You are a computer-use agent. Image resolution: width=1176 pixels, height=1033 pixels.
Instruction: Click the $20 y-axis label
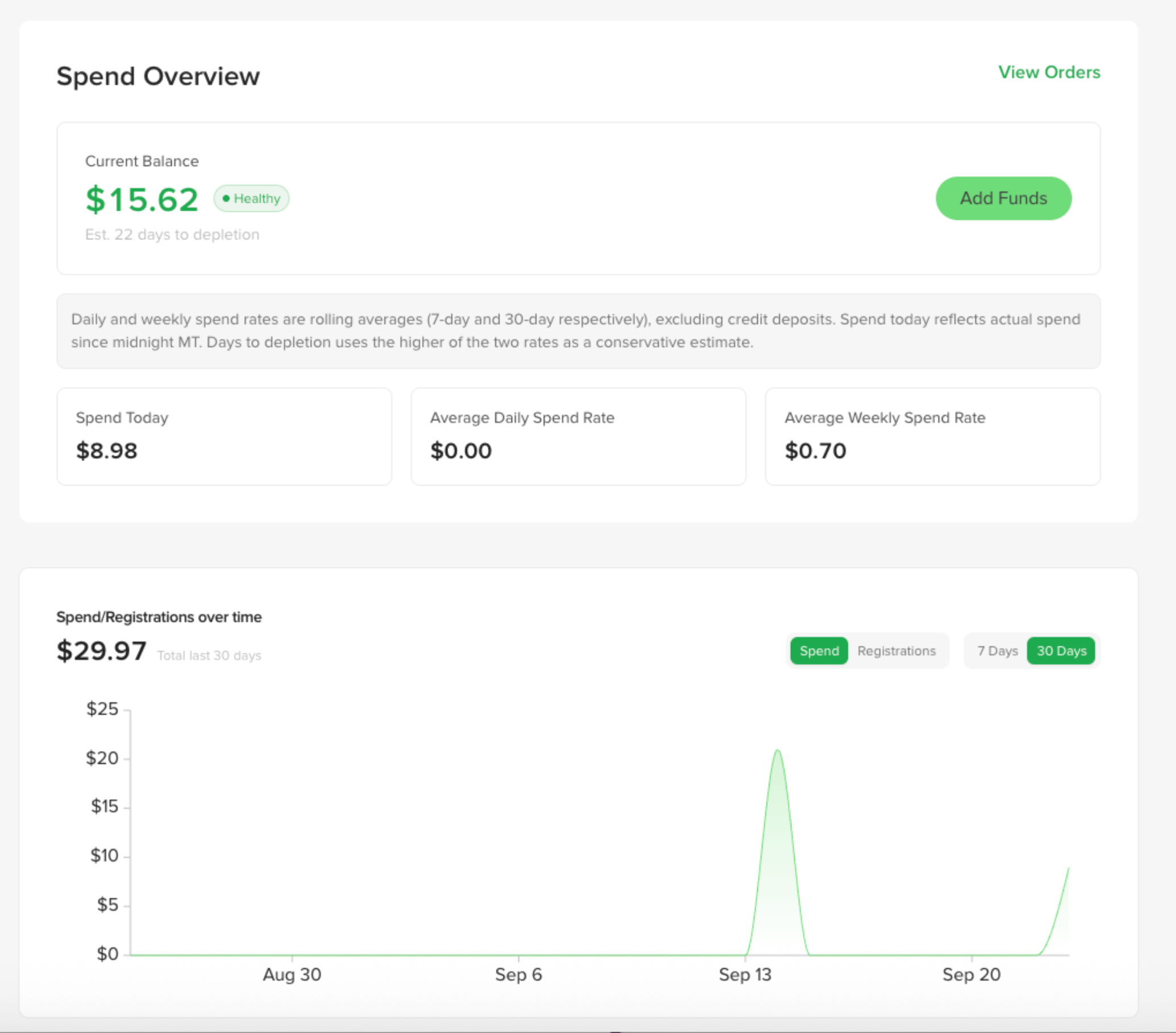coord(102,758)
